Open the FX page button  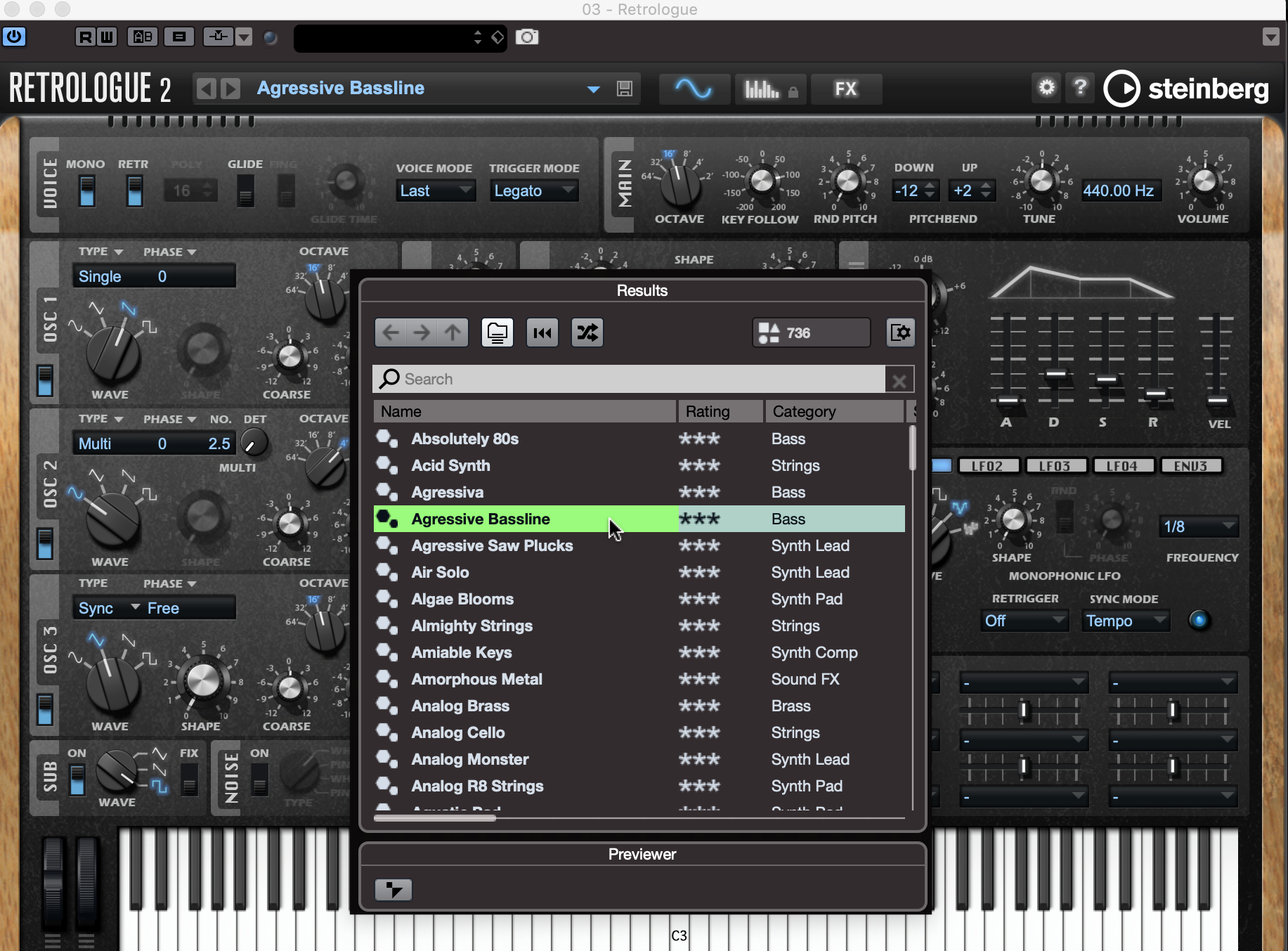[x=845, y=89]
